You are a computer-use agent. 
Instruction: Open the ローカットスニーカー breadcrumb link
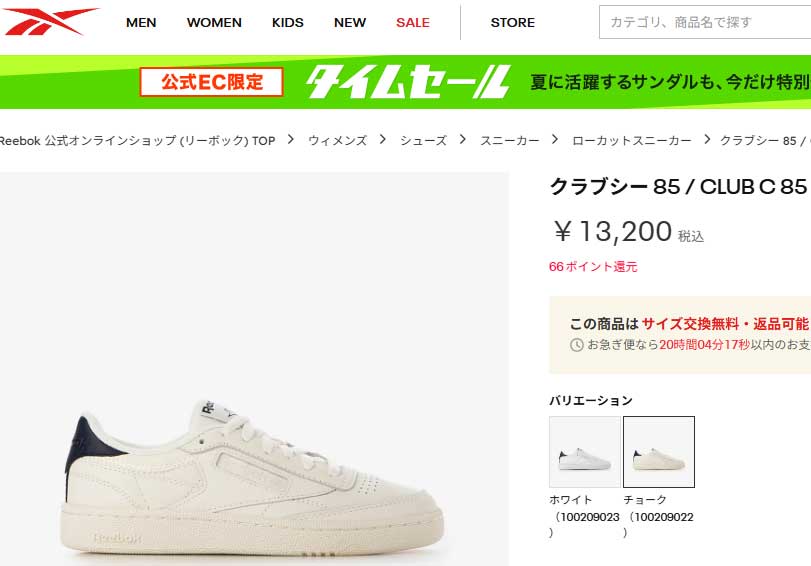tap(632, 141)
